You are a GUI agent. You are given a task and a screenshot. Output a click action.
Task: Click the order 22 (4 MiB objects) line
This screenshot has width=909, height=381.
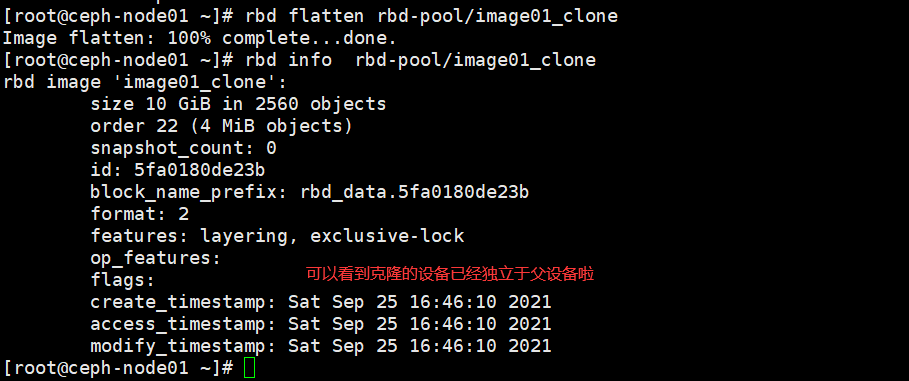tap(221, 126)
